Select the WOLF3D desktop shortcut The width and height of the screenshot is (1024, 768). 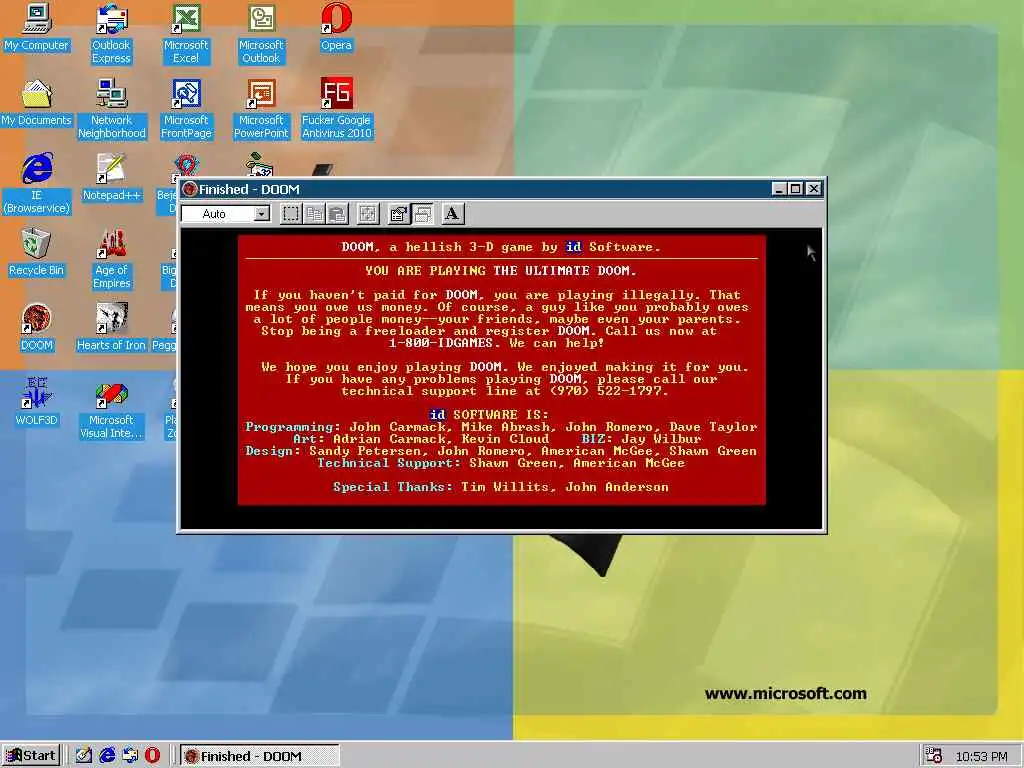point(37,404)
